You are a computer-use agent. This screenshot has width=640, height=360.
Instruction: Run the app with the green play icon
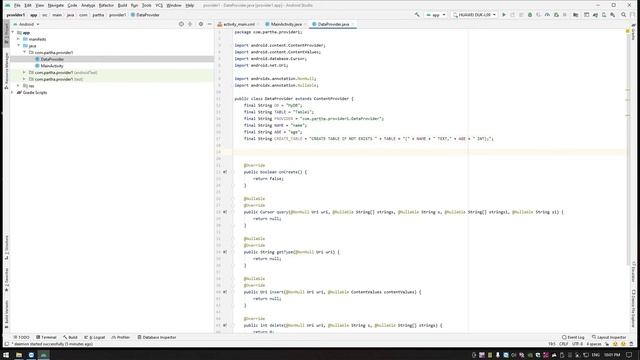pos(504,15)
